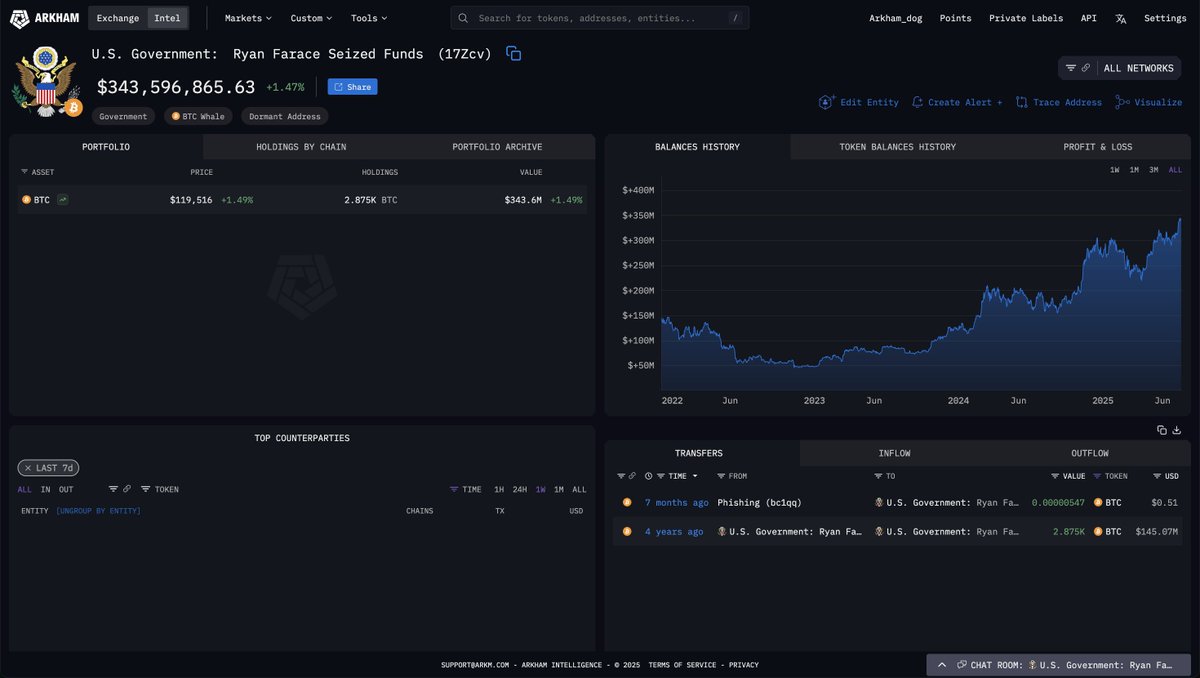Set chart range to 1M

(x=1134, y=170)
